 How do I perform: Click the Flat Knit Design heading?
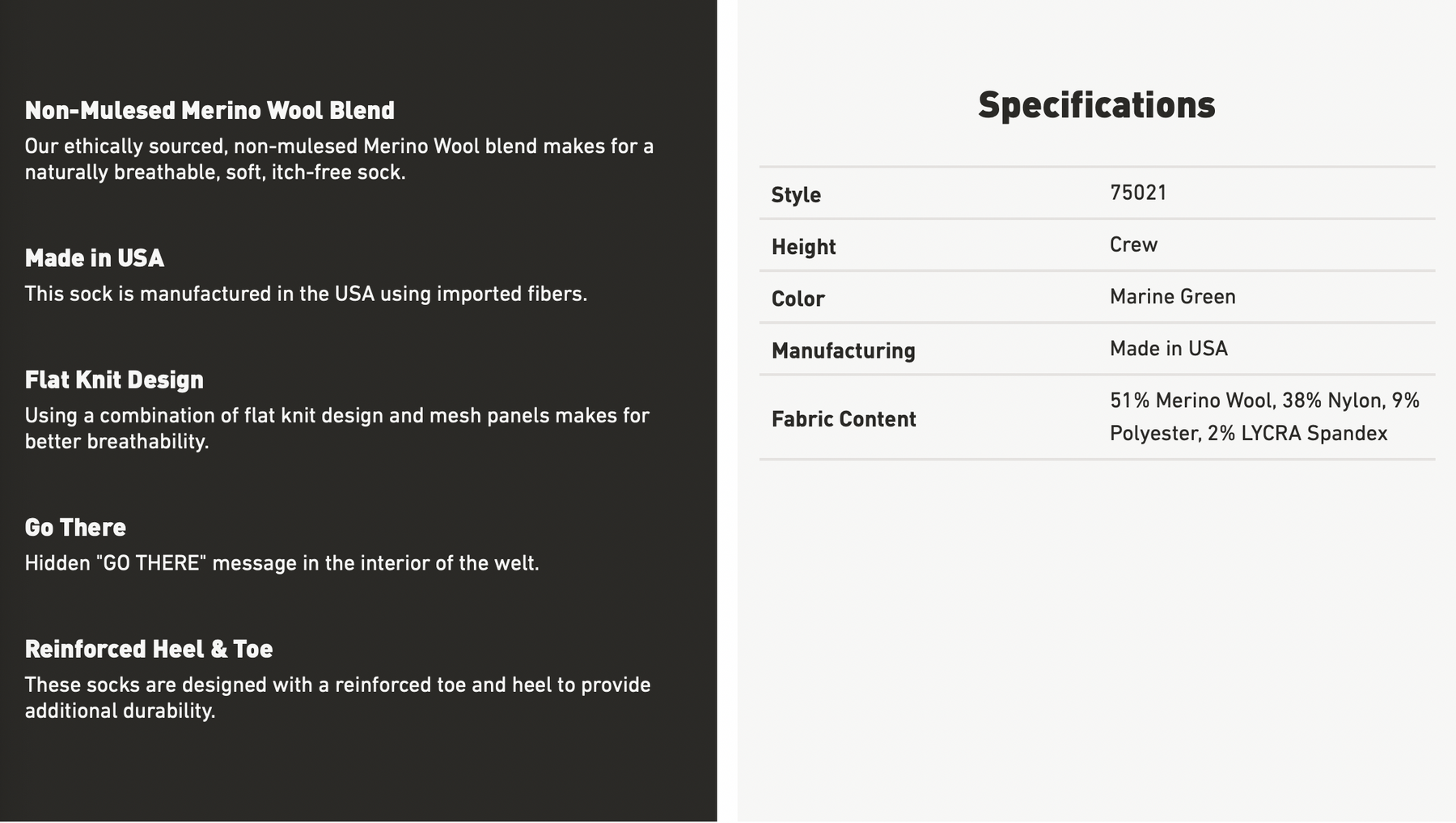114,380
